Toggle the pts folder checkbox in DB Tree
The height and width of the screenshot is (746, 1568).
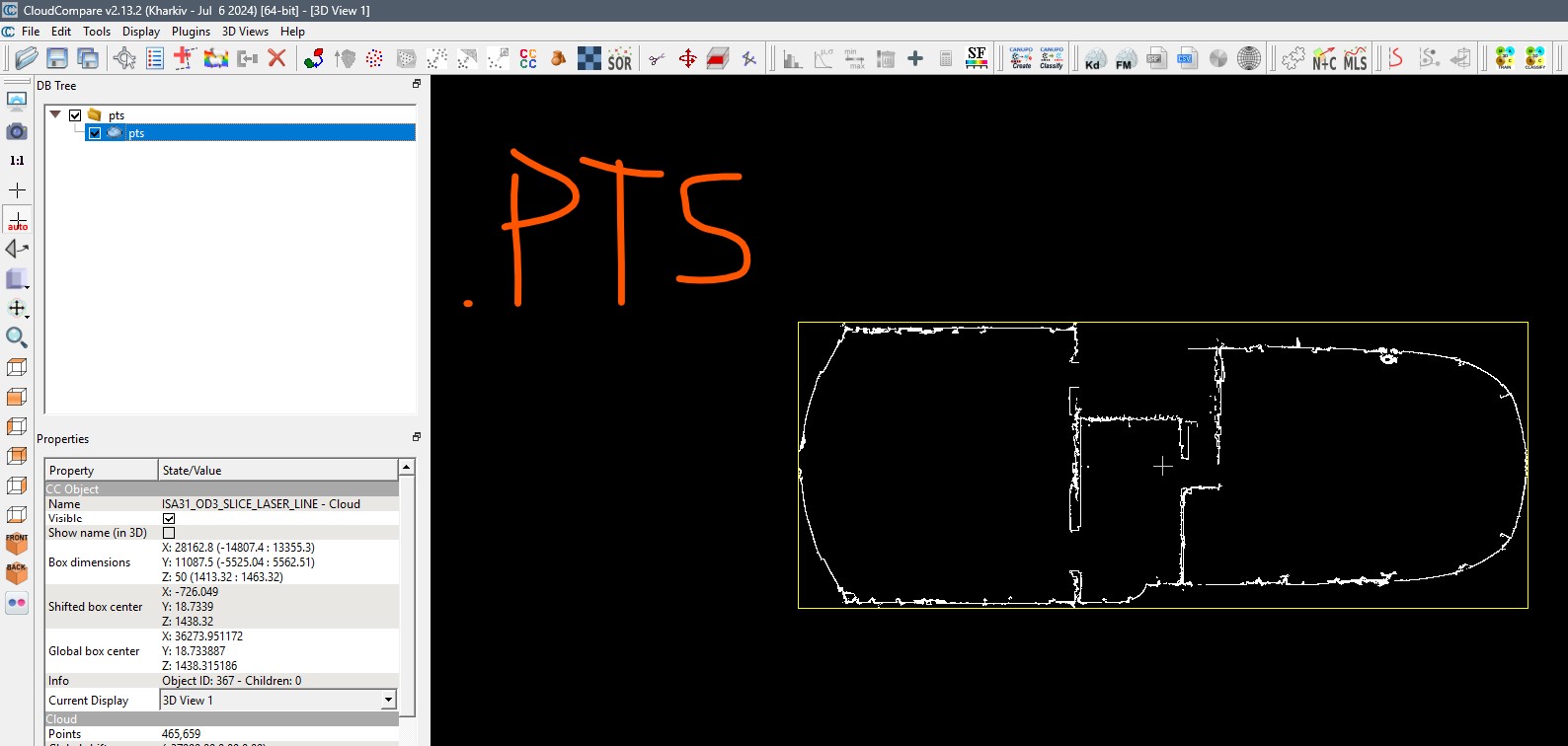(x=75, y=115)
